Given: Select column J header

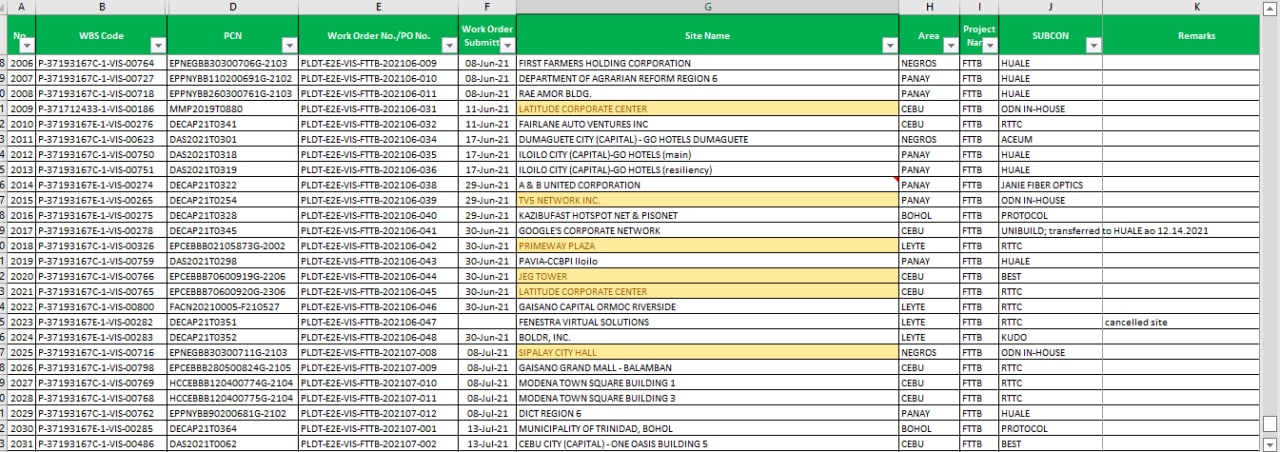Looking at the screenshot, I should point(1050,7).
